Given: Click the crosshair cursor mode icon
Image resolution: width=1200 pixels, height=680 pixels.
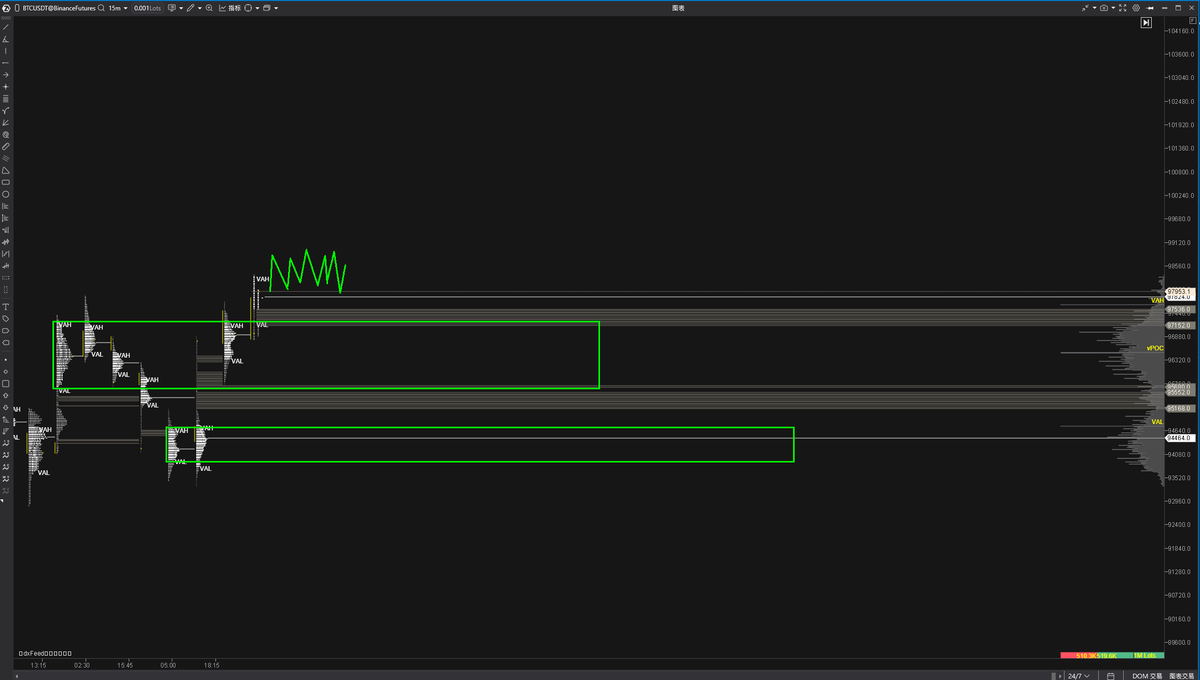Looking at the screenshot, I should 248,8.
